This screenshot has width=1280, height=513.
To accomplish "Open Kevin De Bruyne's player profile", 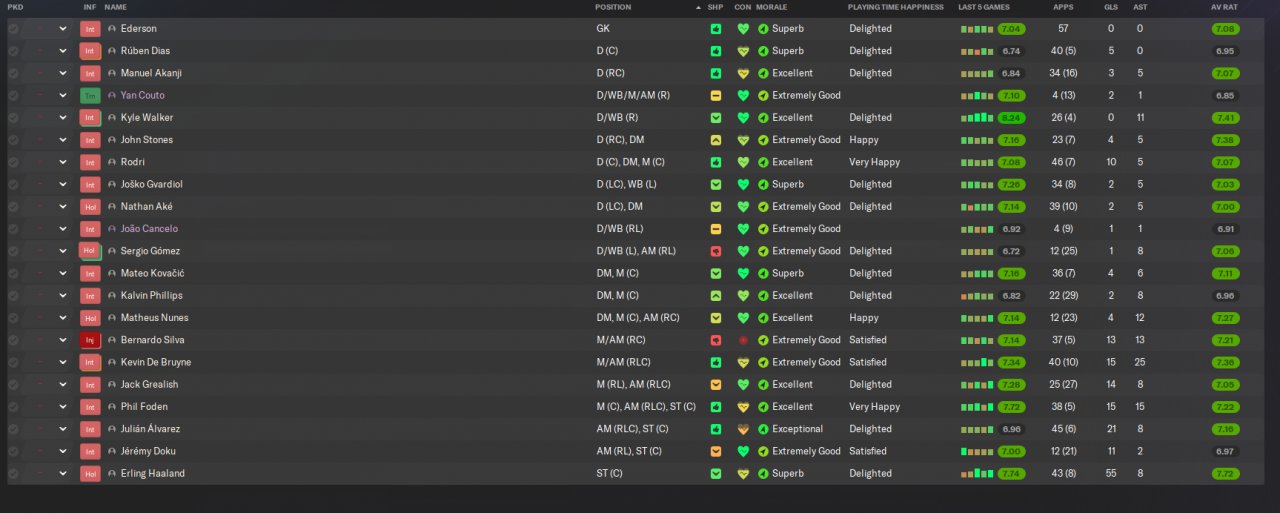I will coord(156,362).
